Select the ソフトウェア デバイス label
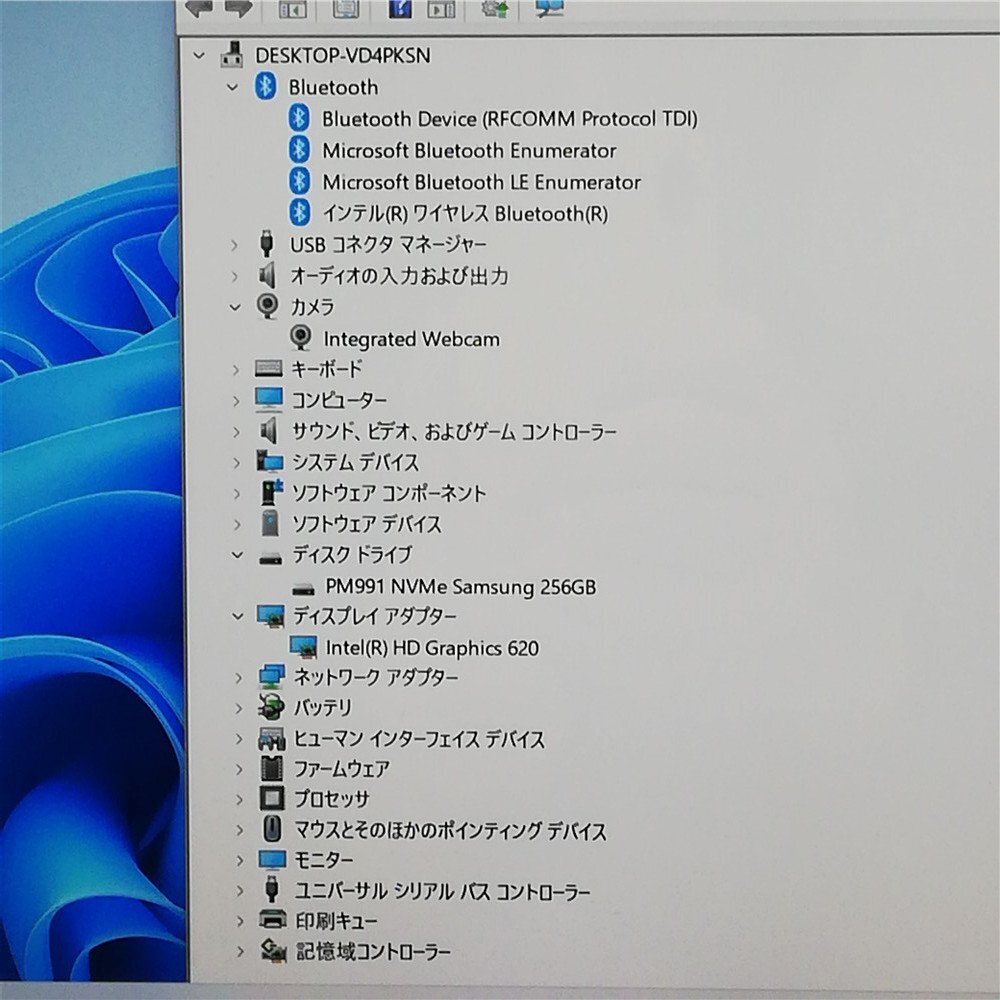The width and height of the screenshot is (1000, 1000). 367,524
